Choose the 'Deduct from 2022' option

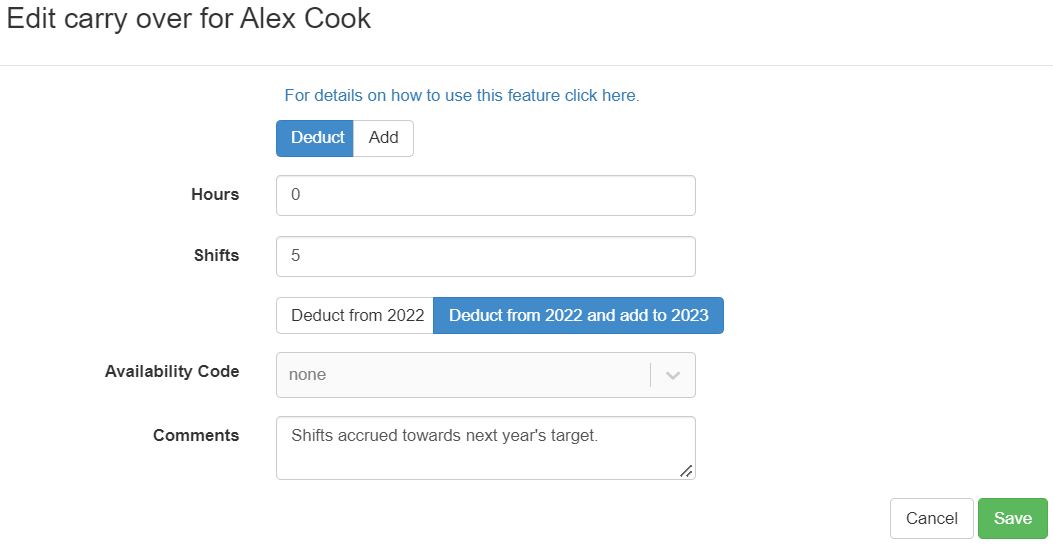point(356,315)
